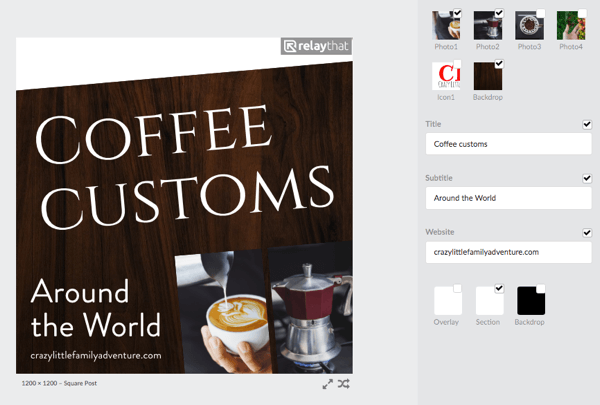Click the Subtitle field with Around the World
Viewport: 600px width, 405px height.
[x=509, y=198]
